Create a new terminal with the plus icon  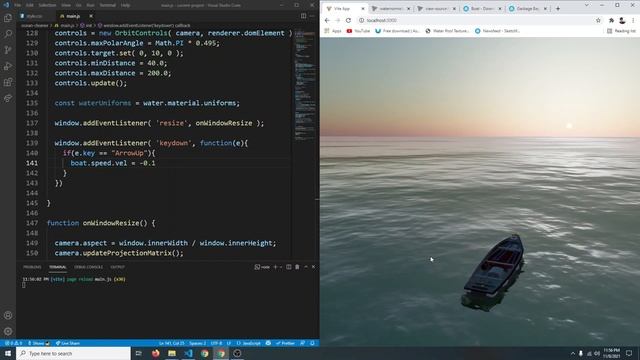point(275,267)
